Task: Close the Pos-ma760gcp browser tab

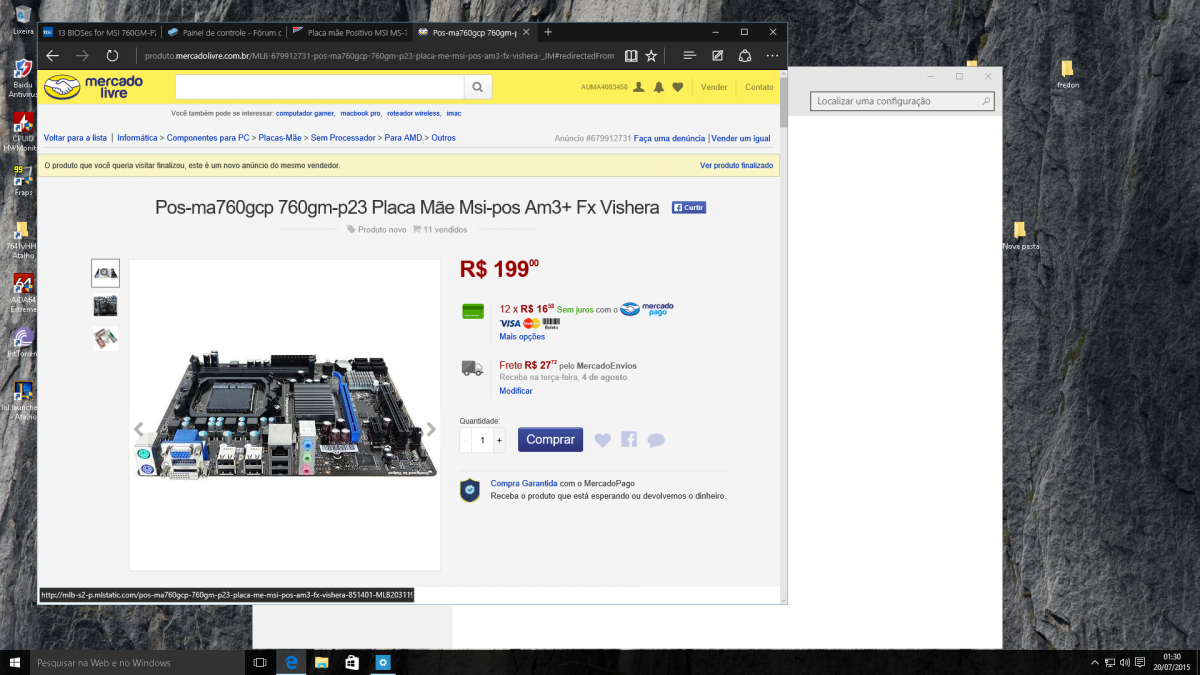Action: (x=526, y=32)
